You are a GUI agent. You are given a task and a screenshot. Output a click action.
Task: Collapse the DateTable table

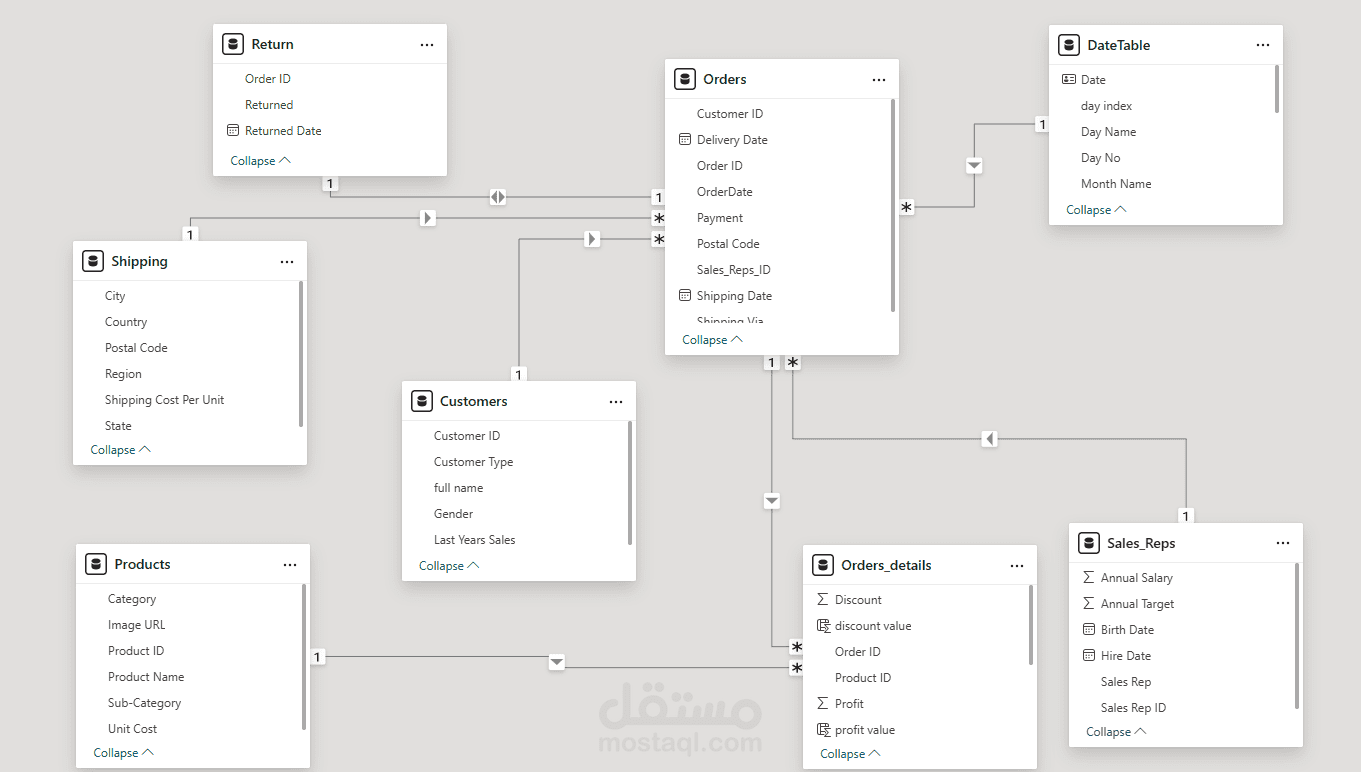(x=1096, y=210)
